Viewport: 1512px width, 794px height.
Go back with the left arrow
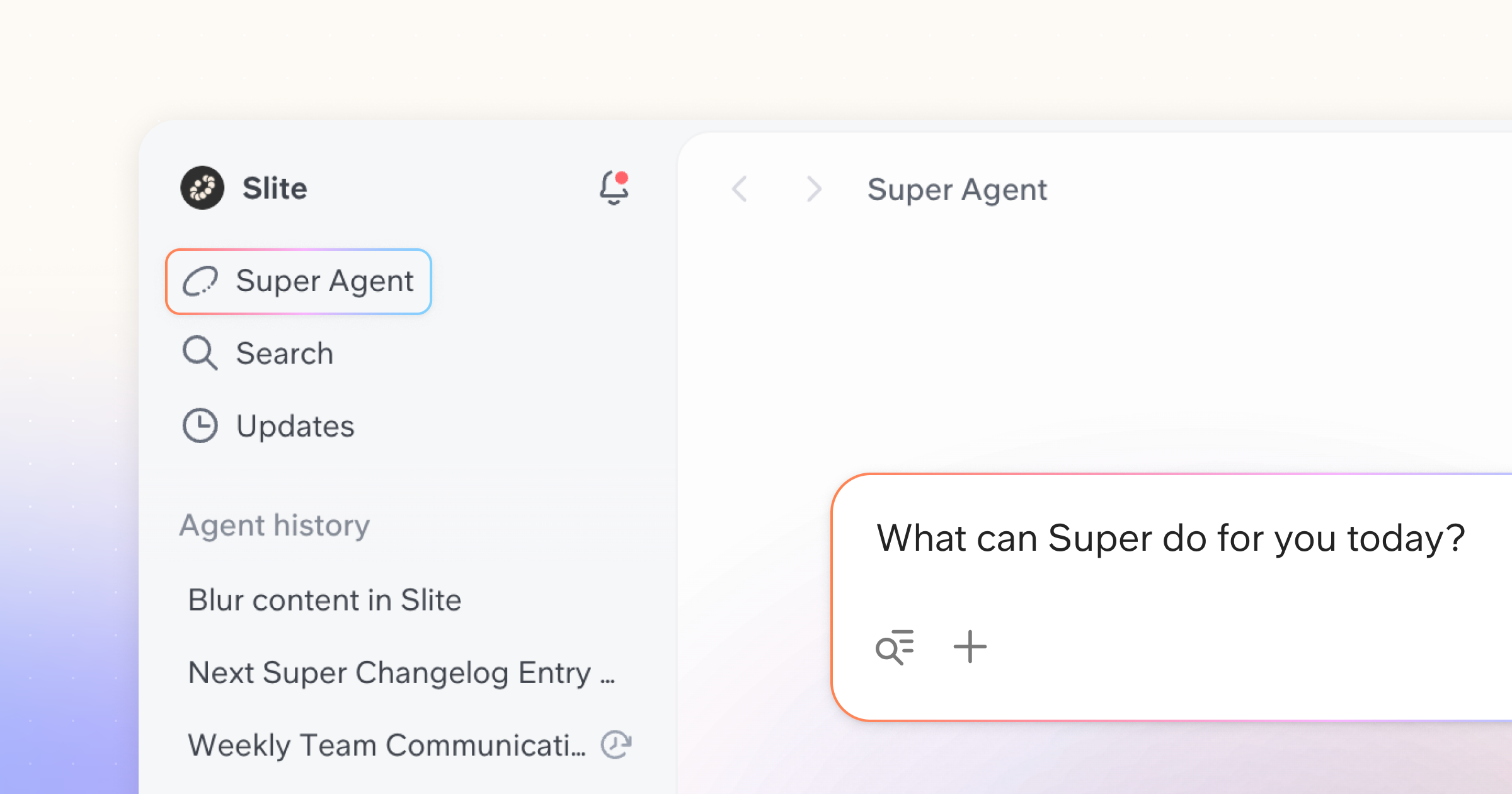740,189
